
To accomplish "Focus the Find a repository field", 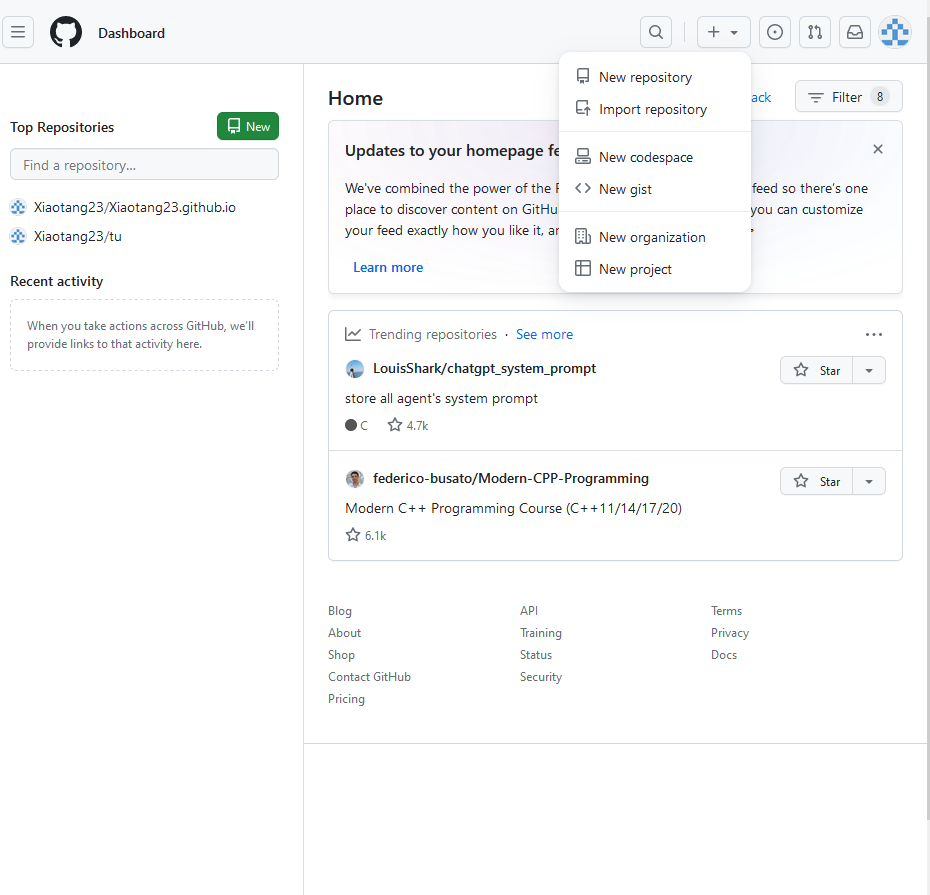I will [x=144, y=164].
